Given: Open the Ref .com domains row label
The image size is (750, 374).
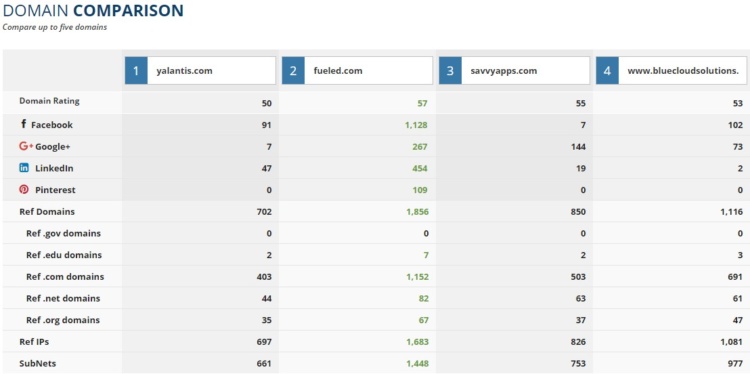Looking at the screenshot, I should click(x=65, y=276).
